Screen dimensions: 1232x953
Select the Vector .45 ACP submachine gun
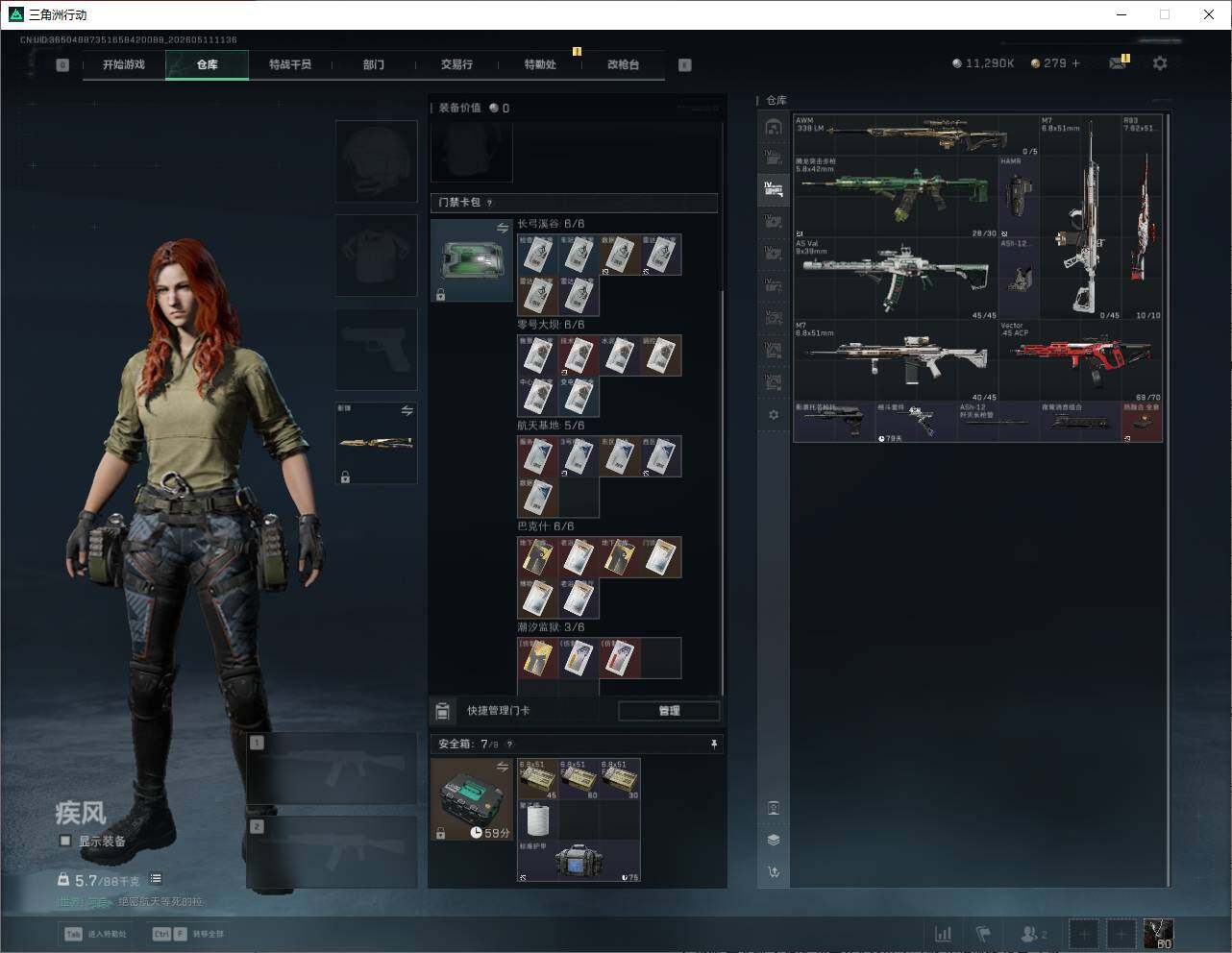click(x=1080, y=360)
